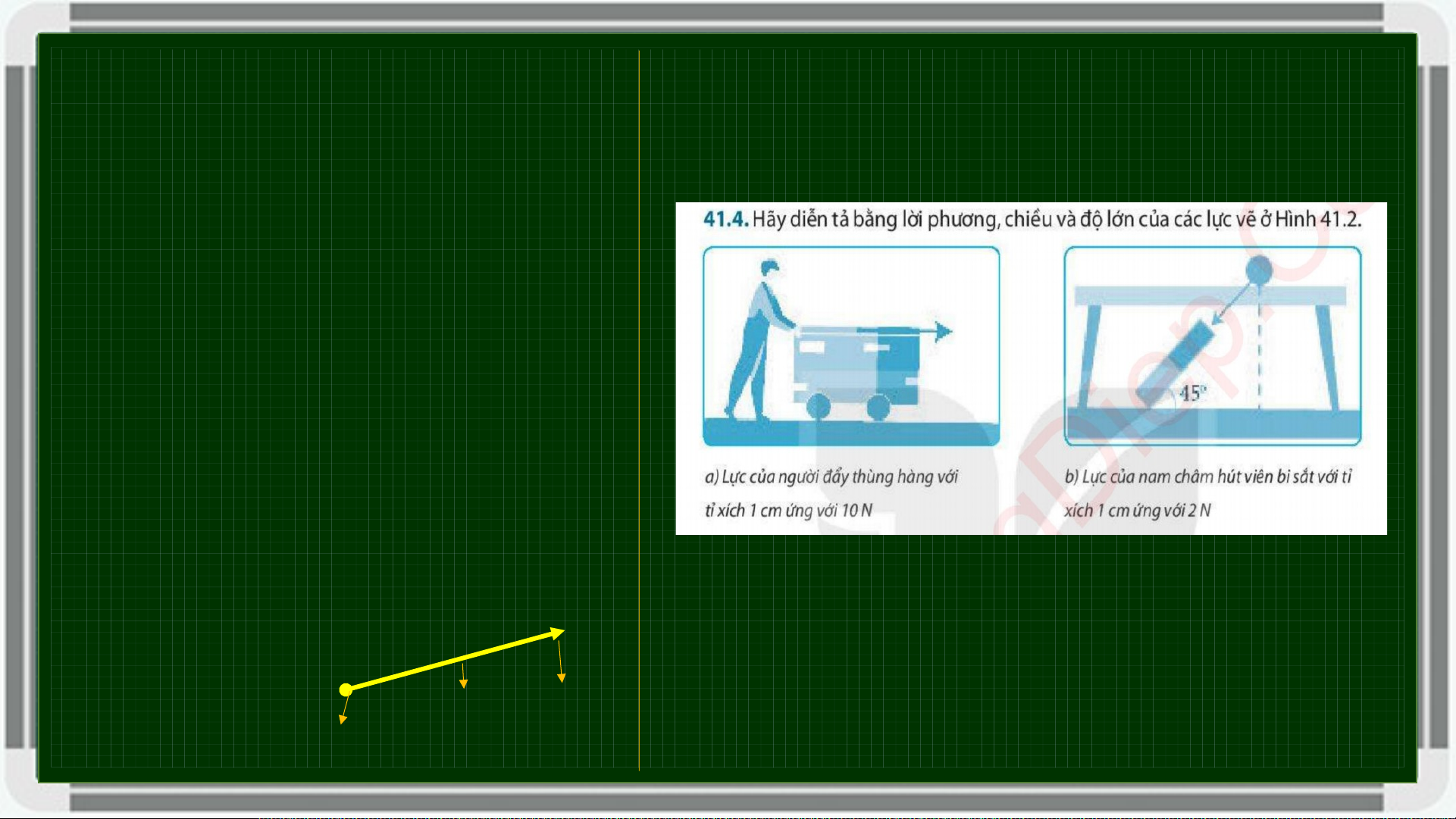The width and height of the screenshot is (1456, 819).
Task: Click the small orange arrow beneath the yellow dot
Action: [x=345, y=710]
